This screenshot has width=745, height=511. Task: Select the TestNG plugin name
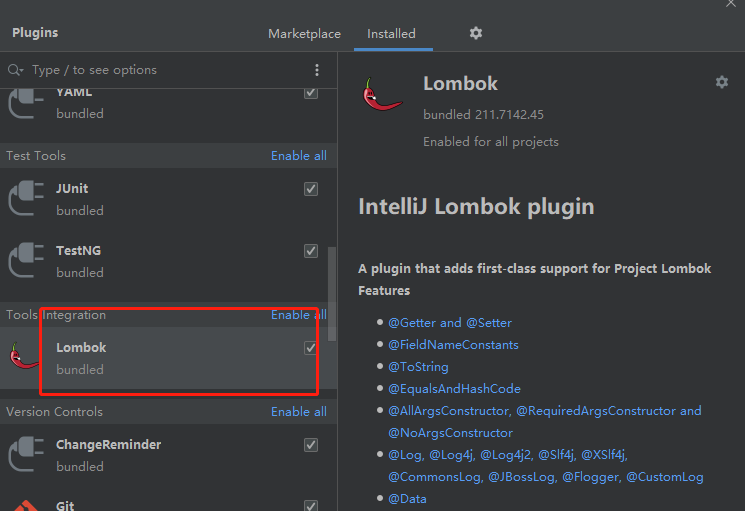[x=78, y=251]
